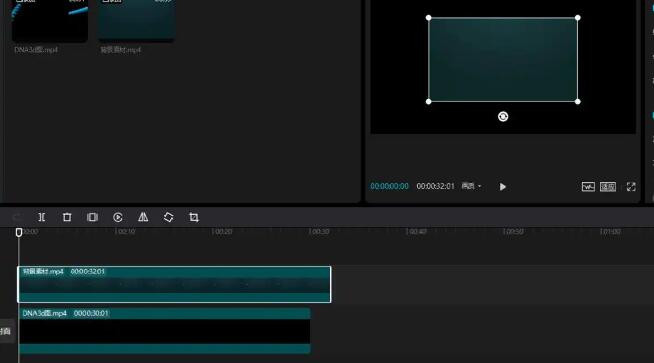Delete the selected clip with trash icon

pos(67,217)
